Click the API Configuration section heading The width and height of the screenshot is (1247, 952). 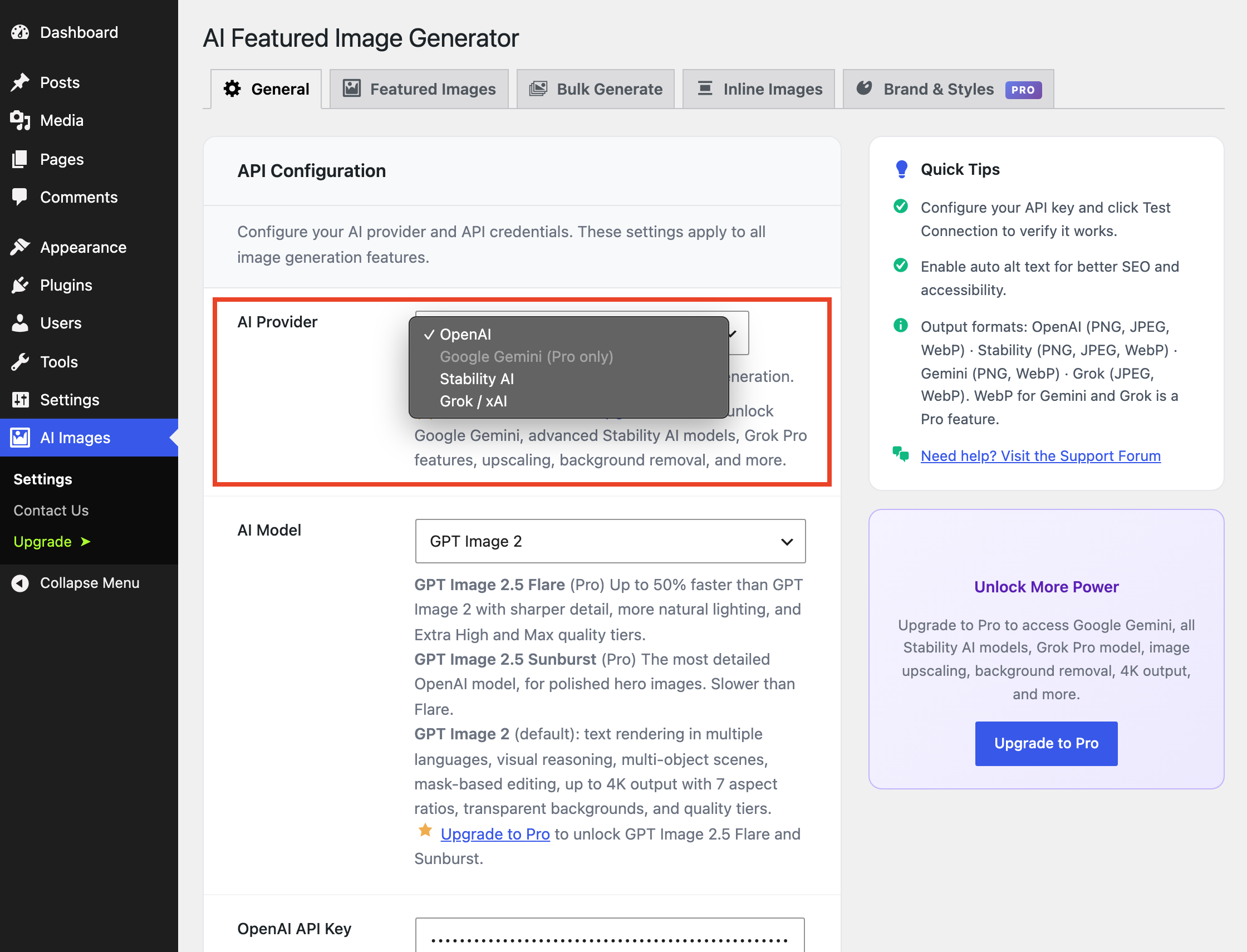[x=312, y=170]
